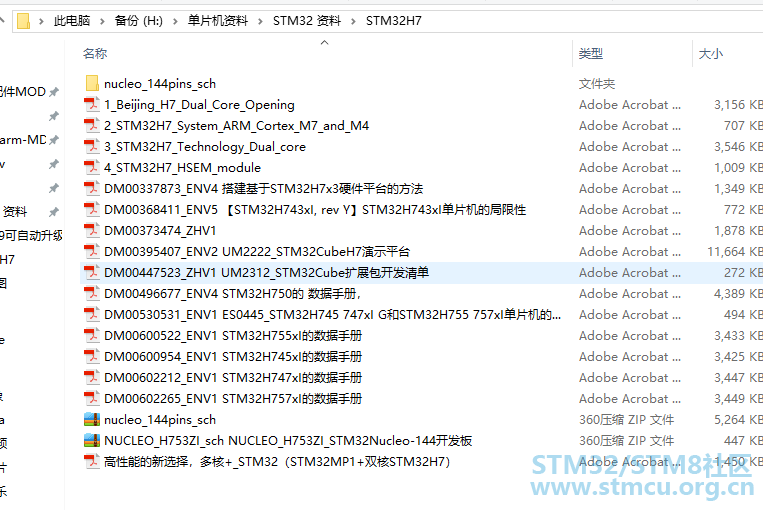Expand breadcrumb chevron after 备份 (H:)
This screenshot has width=763, height=510.
[175, 21]
